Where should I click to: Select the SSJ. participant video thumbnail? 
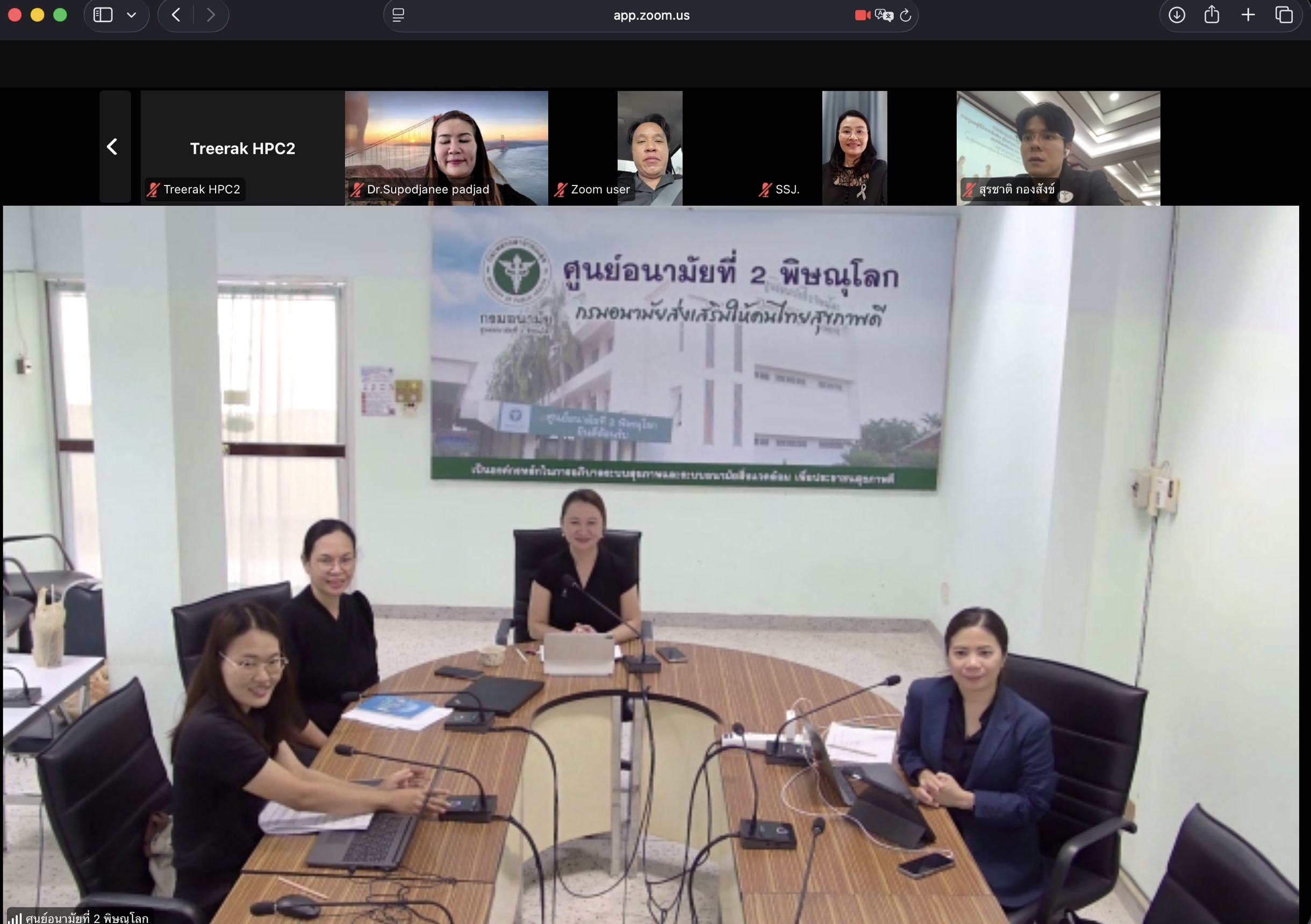pyautogui.click(x=854, y=148)
